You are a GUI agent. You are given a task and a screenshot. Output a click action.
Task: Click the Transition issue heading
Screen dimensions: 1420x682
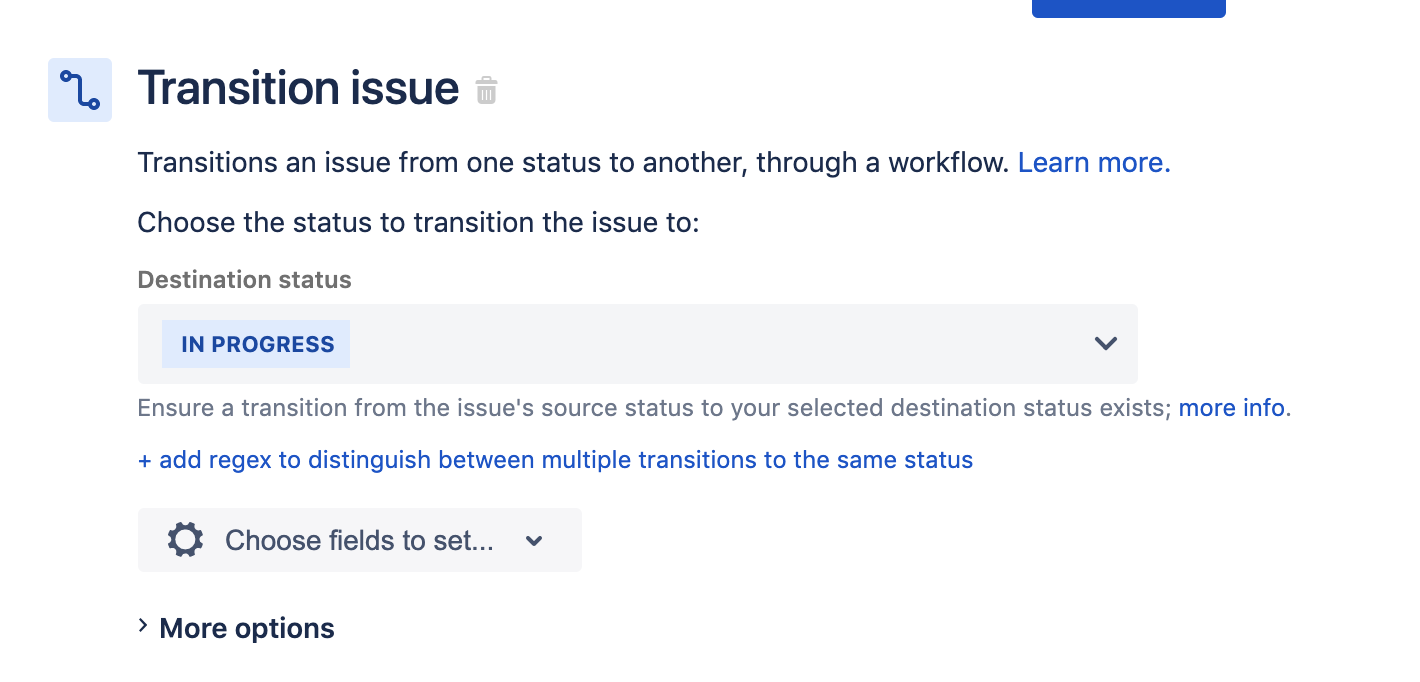click(x=297, y=88)
